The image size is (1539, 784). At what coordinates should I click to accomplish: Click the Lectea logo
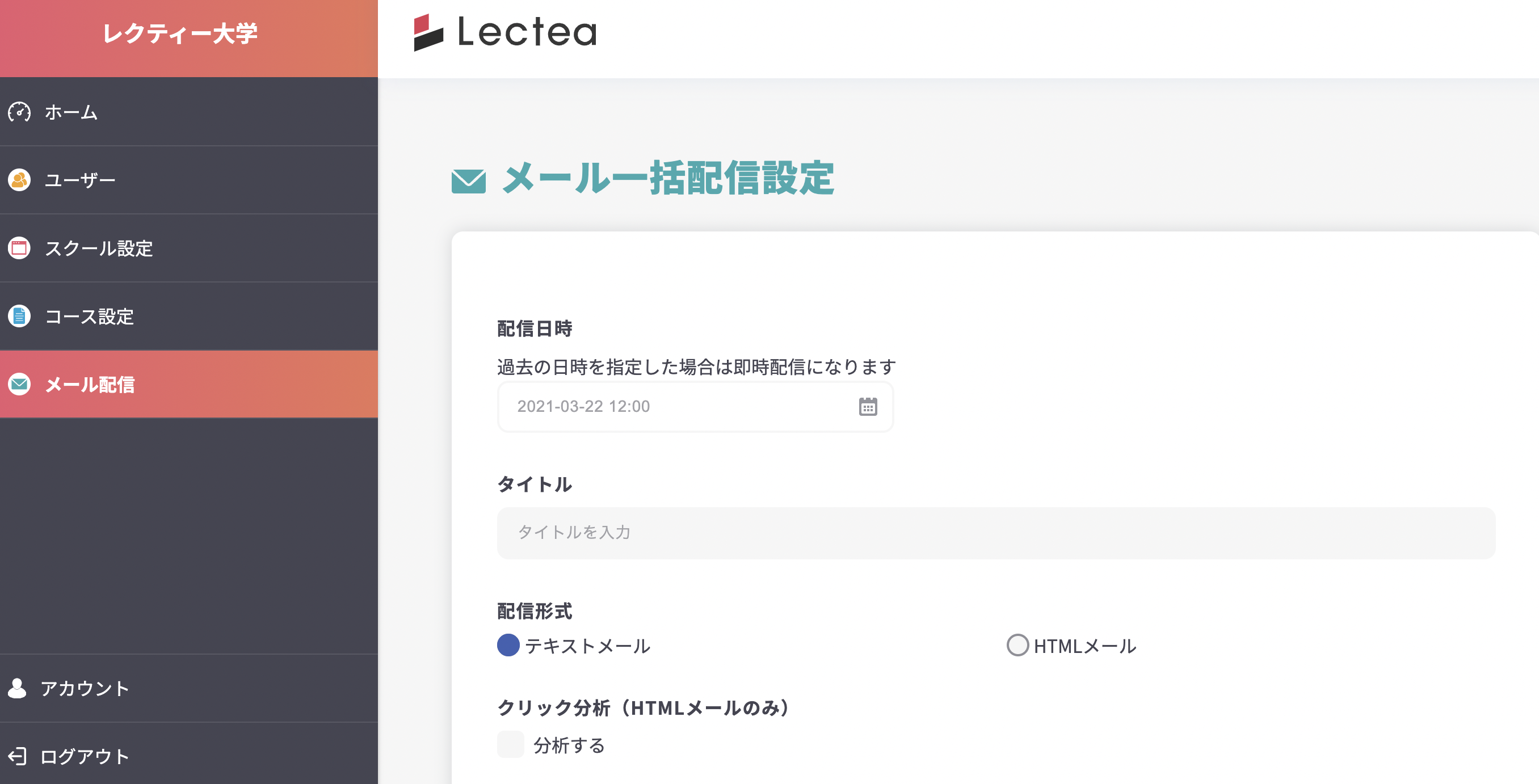[x=506, y=32]
